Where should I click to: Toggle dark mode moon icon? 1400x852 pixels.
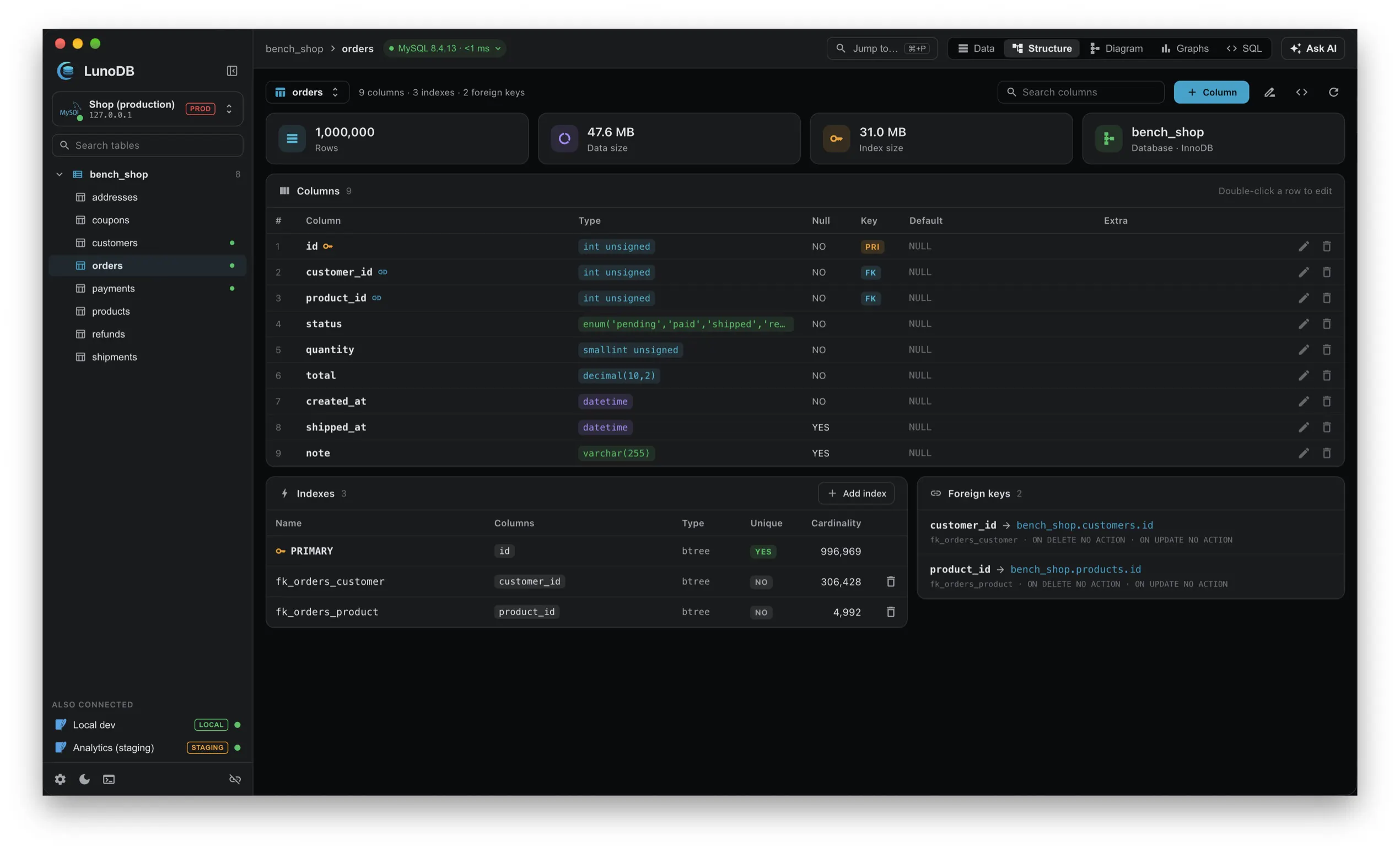pos(85,779)
